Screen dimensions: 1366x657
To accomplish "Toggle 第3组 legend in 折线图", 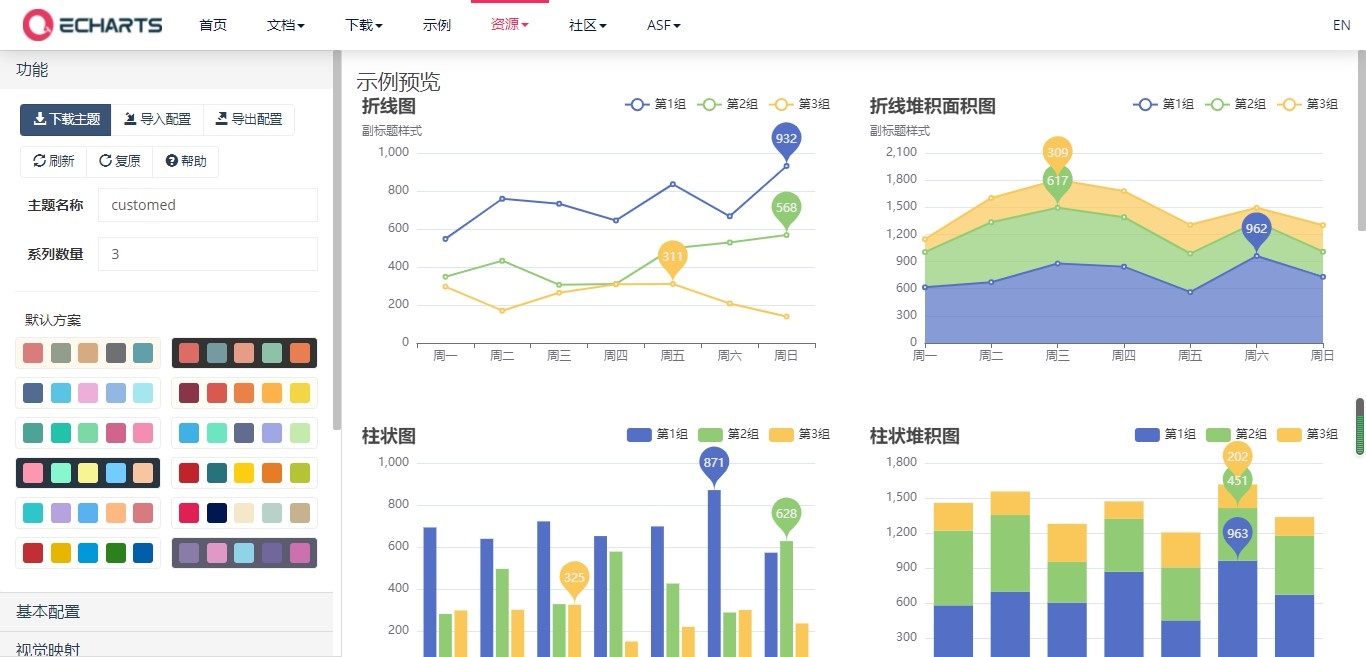I will click(800, 104).
